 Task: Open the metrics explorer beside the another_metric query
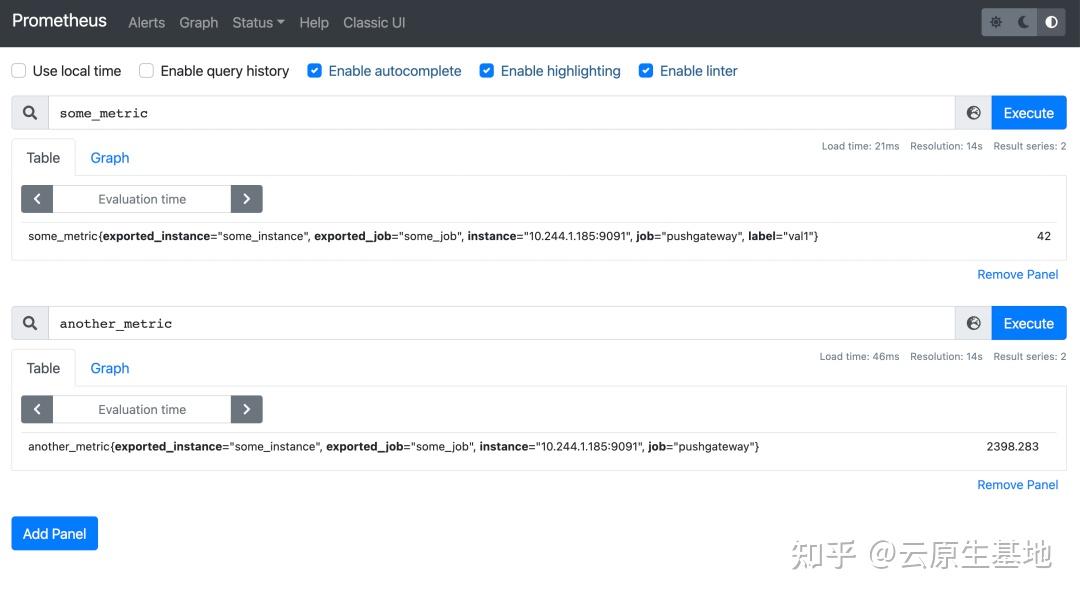973,323
